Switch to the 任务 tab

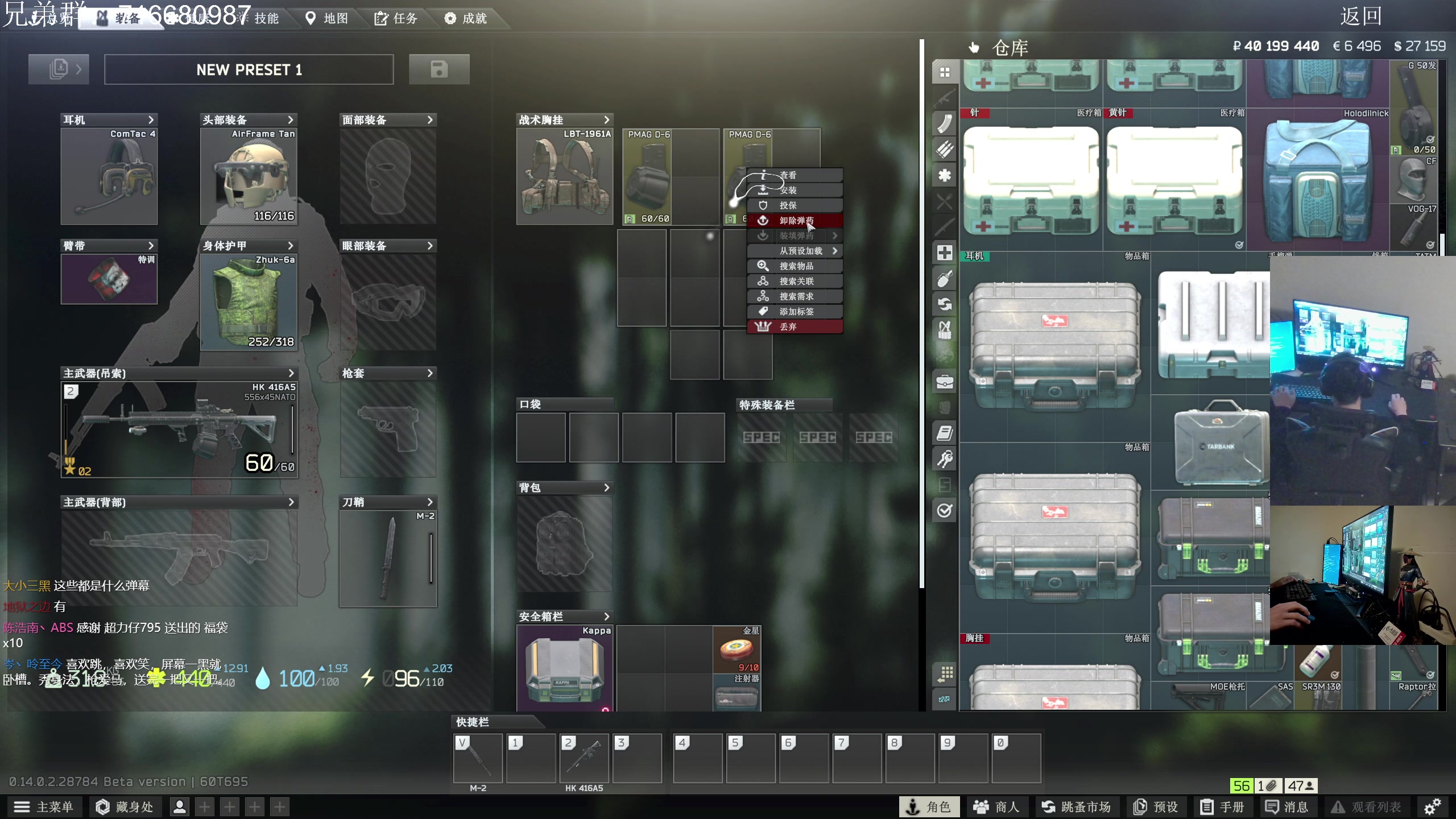(396, 18)
